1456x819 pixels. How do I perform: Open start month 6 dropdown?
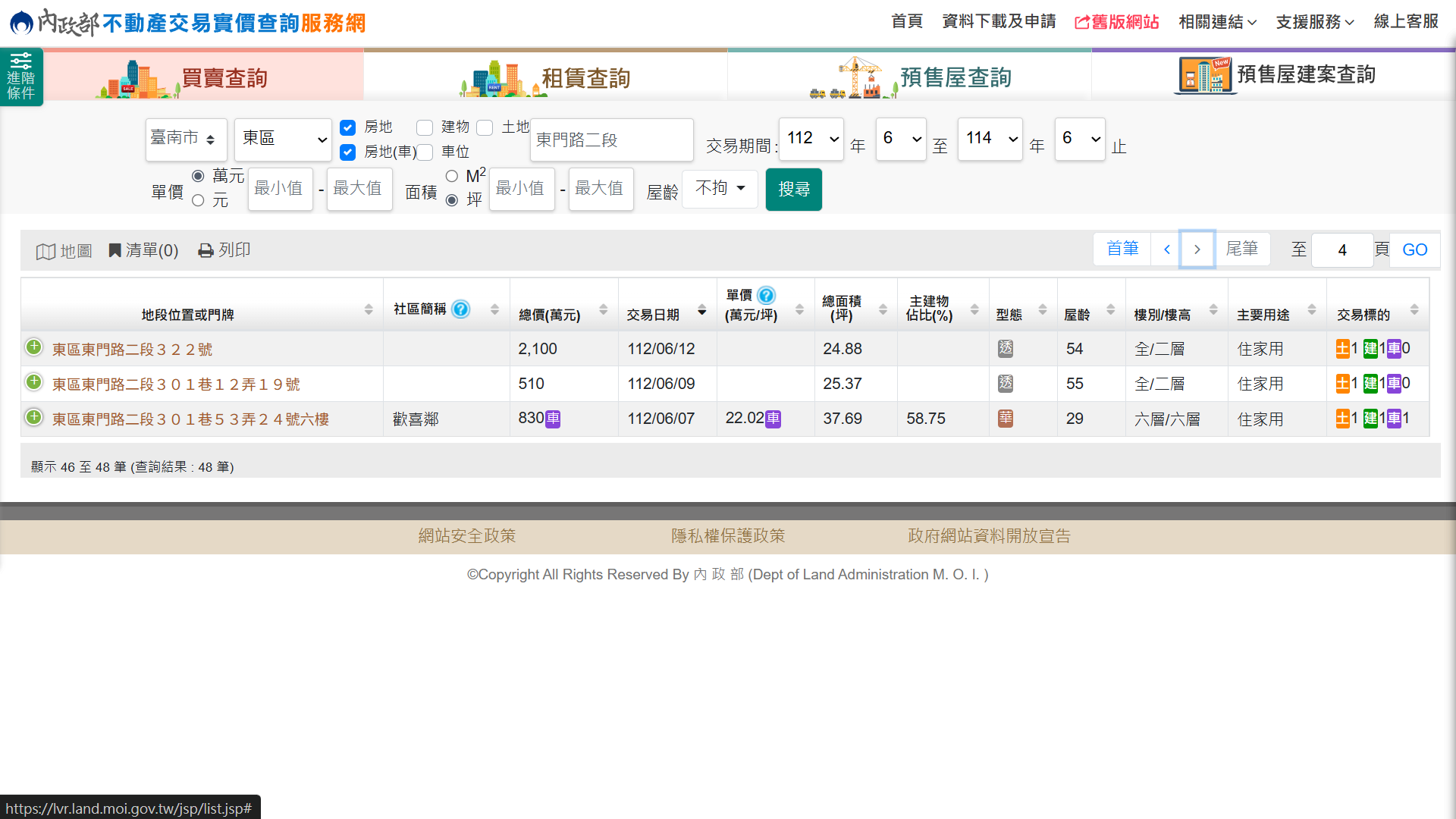click(901, 139)
